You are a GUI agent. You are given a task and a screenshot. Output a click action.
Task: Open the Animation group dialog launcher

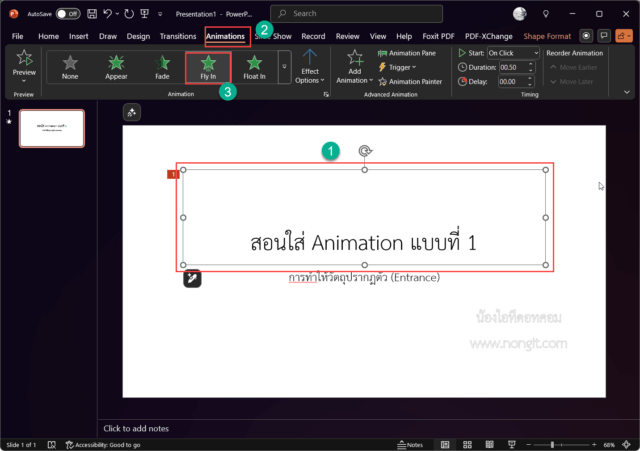(x=326, y=94)
